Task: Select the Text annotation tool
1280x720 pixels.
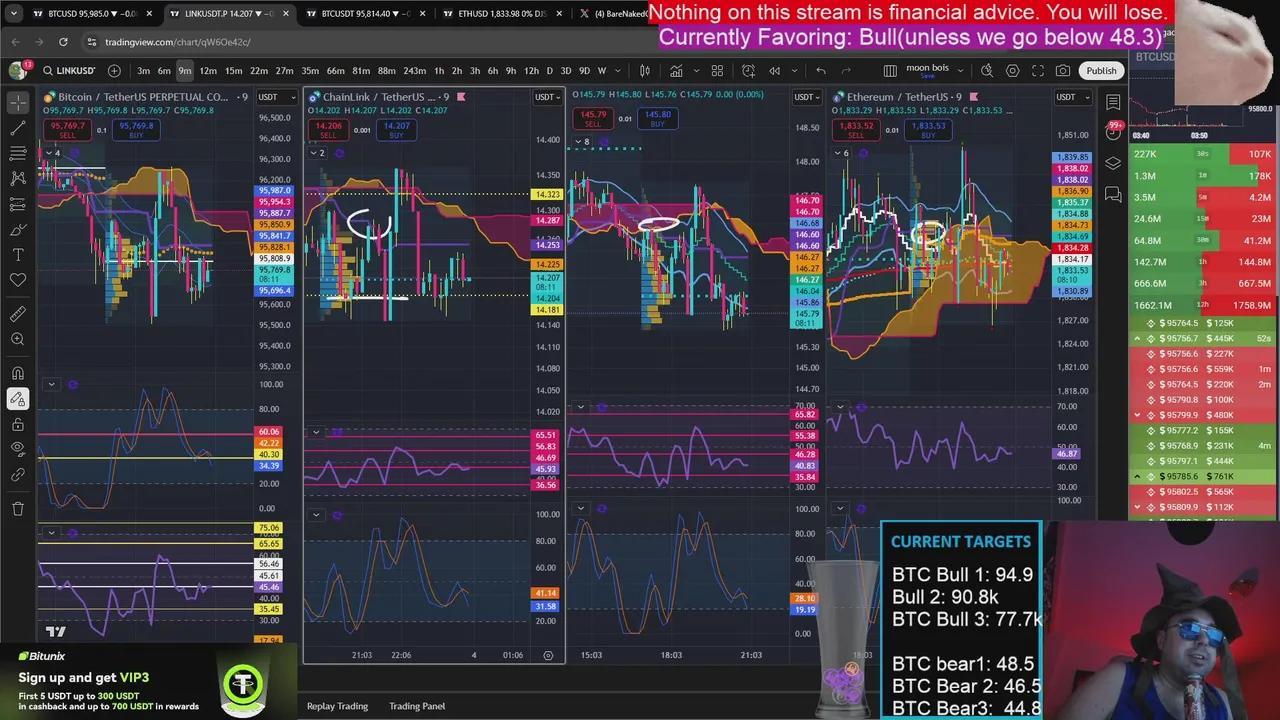Action: (x=18, y=255)
